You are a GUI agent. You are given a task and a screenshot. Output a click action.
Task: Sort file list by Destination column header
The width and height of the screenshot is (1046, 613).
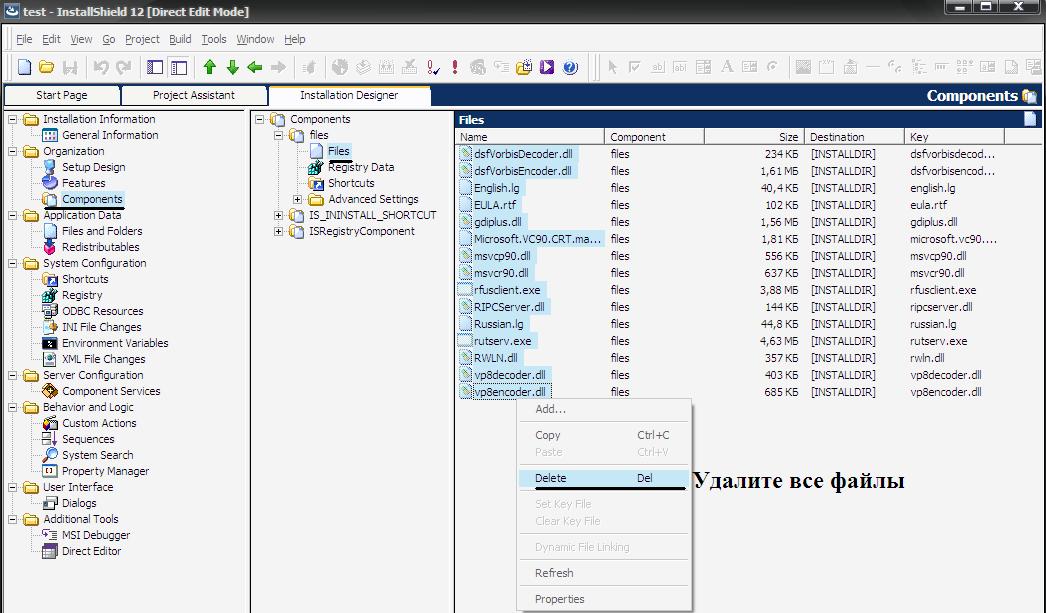pos(855,137)
